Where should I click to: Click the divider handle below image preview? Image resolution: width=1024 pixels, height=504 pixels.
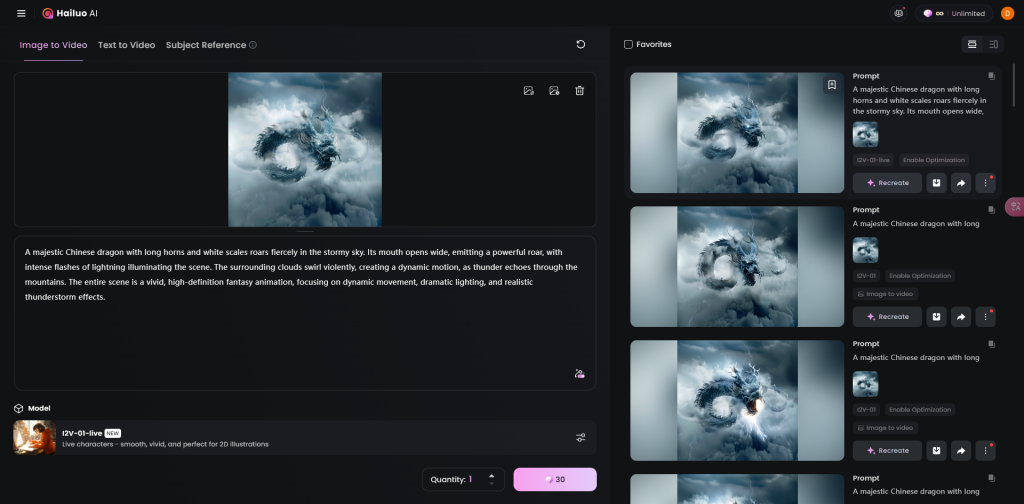click(305, 231)
